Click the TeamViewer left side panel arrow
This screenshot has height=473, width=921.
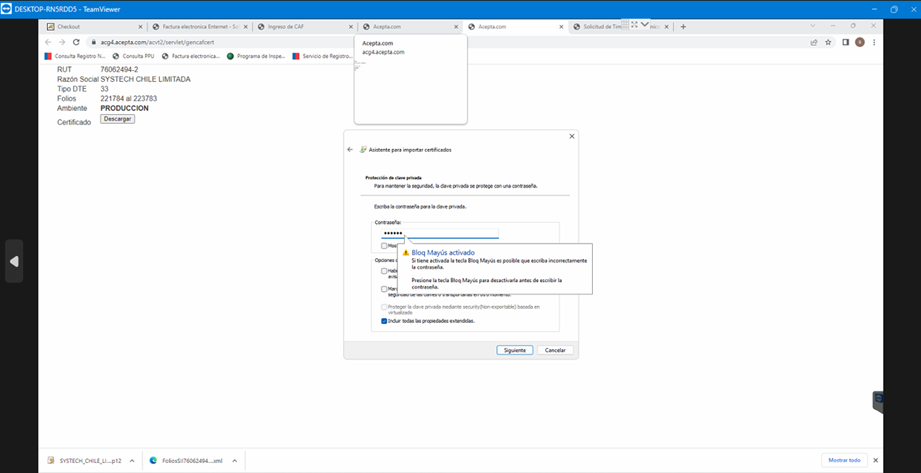coord(14,261)
